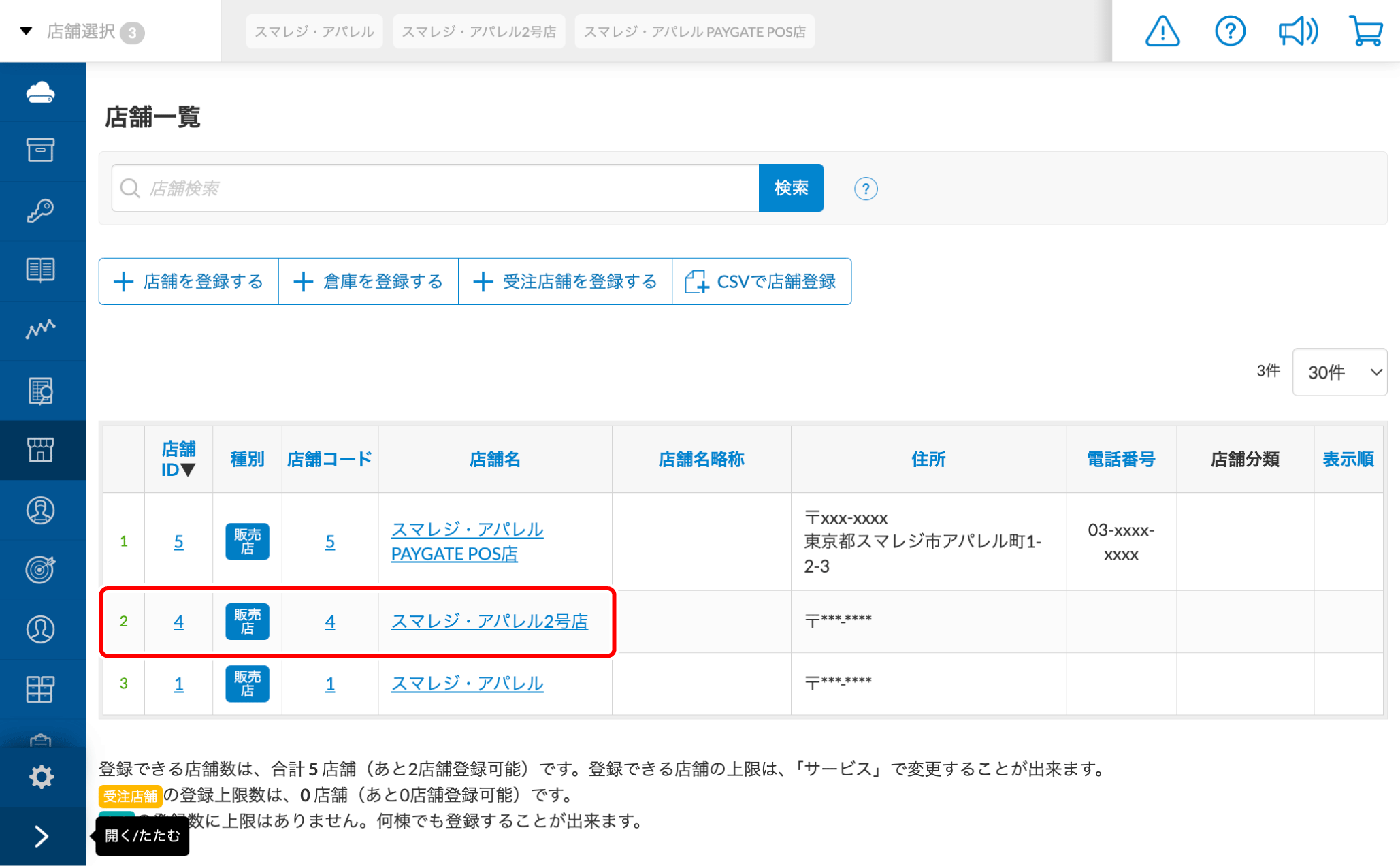This screenshot has width=1400, height=866.
Task: Sort by 表示順 column header
Action: click(x=1348, y=459)
